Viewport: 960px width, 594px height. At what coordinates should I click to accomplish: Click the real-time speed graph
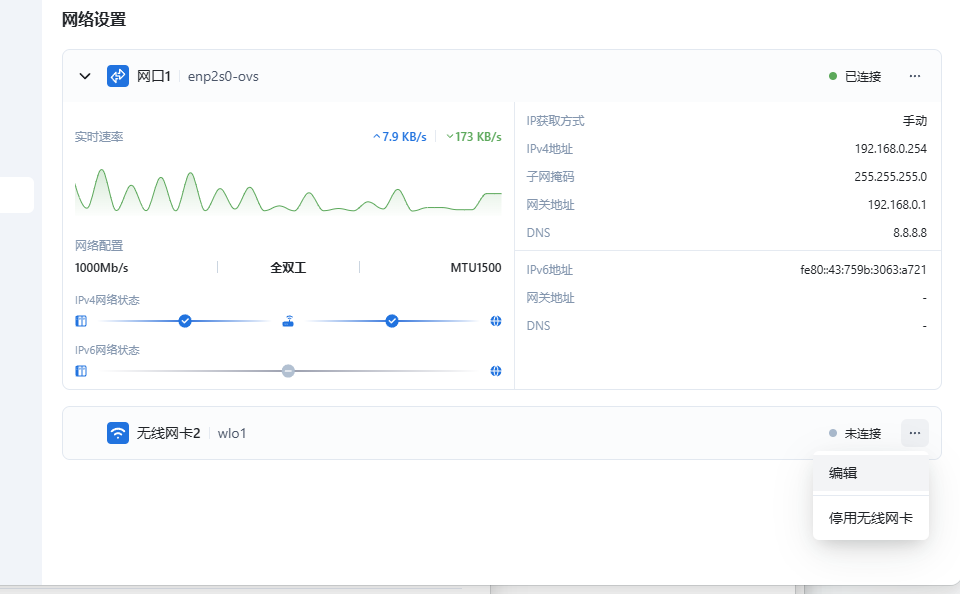pyautogui.click(x=288, y=192)
